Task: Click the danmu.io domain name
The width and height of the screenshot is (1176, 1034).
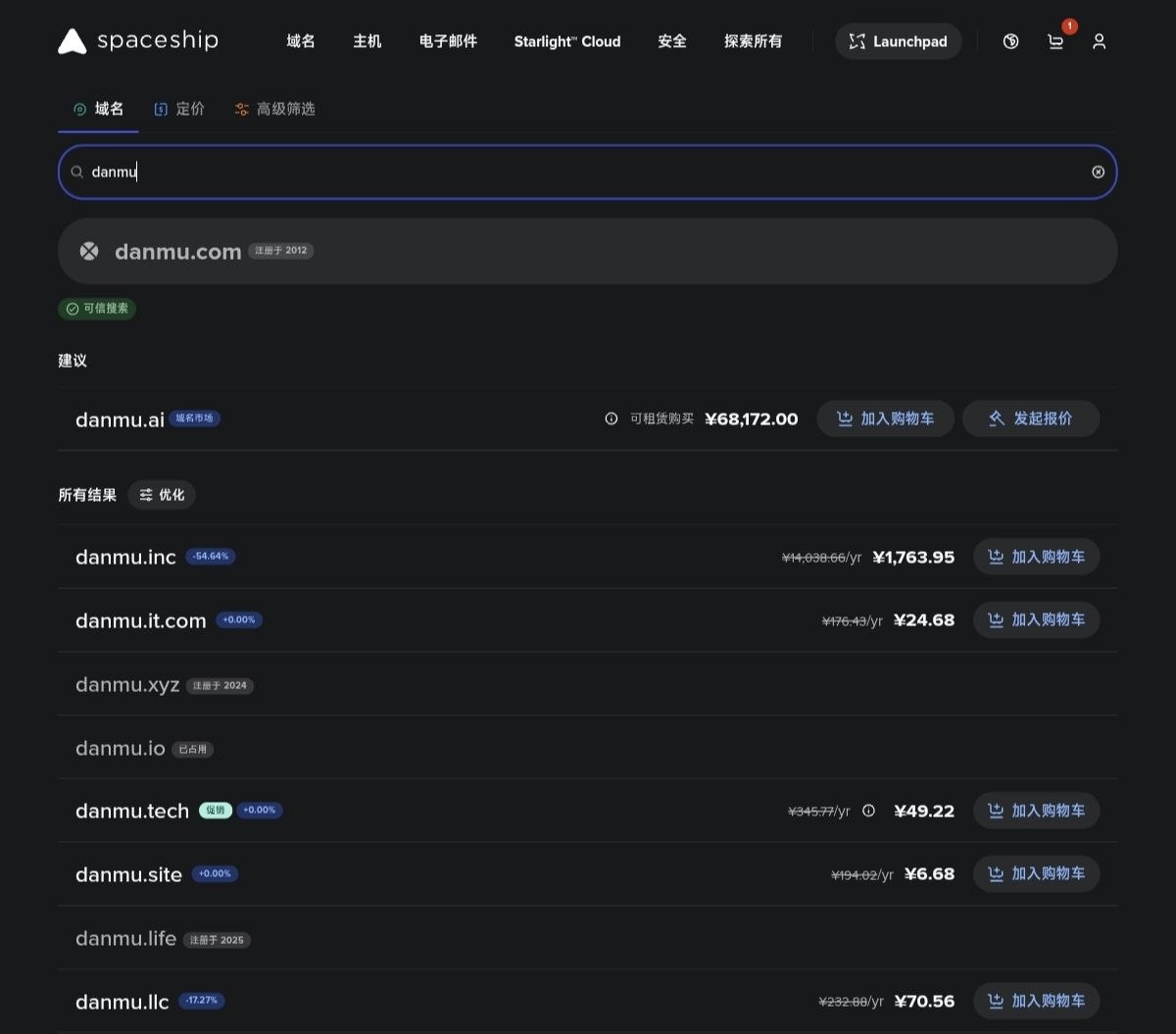Action: coord(121,749)
